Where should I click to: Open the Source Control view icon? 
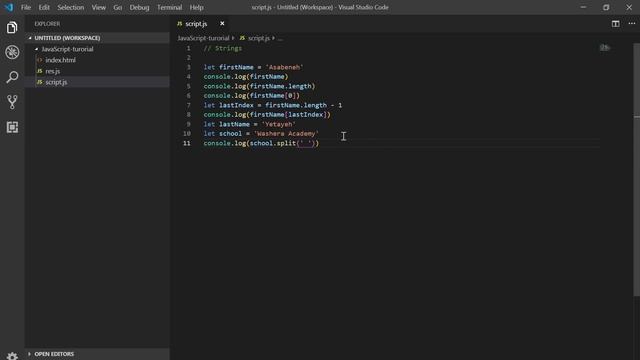pos(12,102)
